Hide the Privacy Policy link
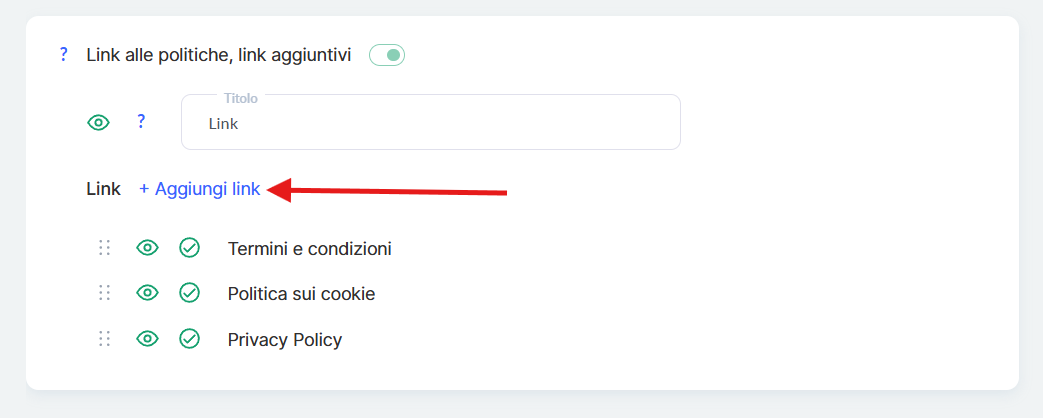 click(148, 339)
